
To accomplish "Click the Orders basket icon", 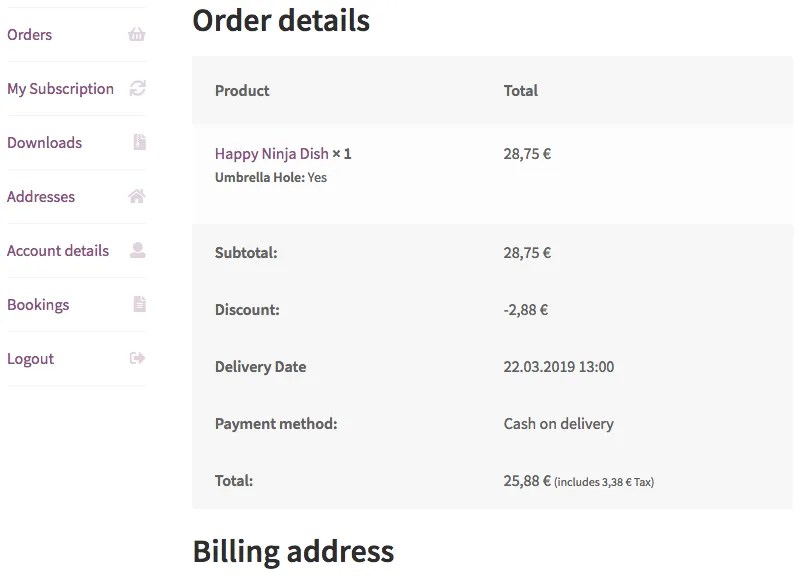I will (137, 35).
